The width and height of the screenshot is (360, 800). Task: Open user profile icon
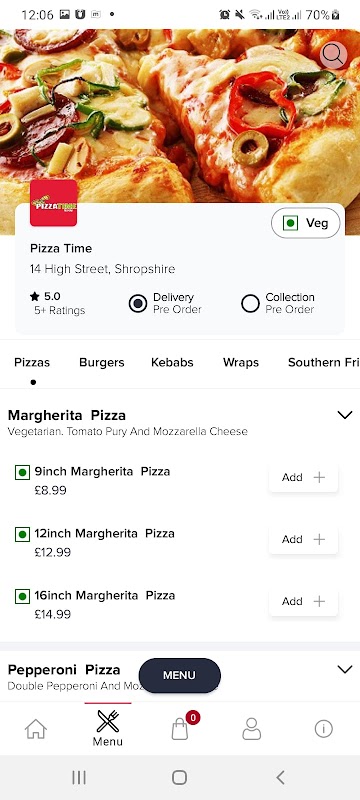pyautogui.click(x=251, y=729)
